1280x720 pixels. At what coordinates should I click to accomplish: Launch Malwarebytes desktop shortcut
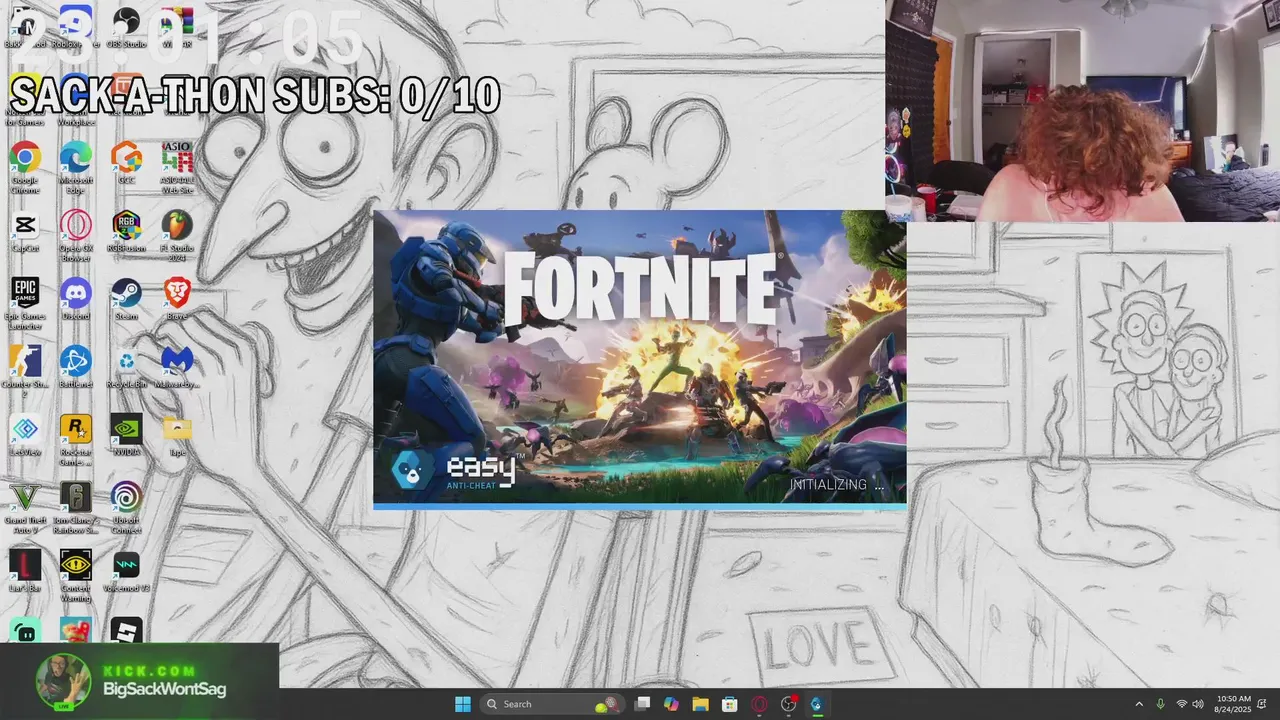[177, 367]
